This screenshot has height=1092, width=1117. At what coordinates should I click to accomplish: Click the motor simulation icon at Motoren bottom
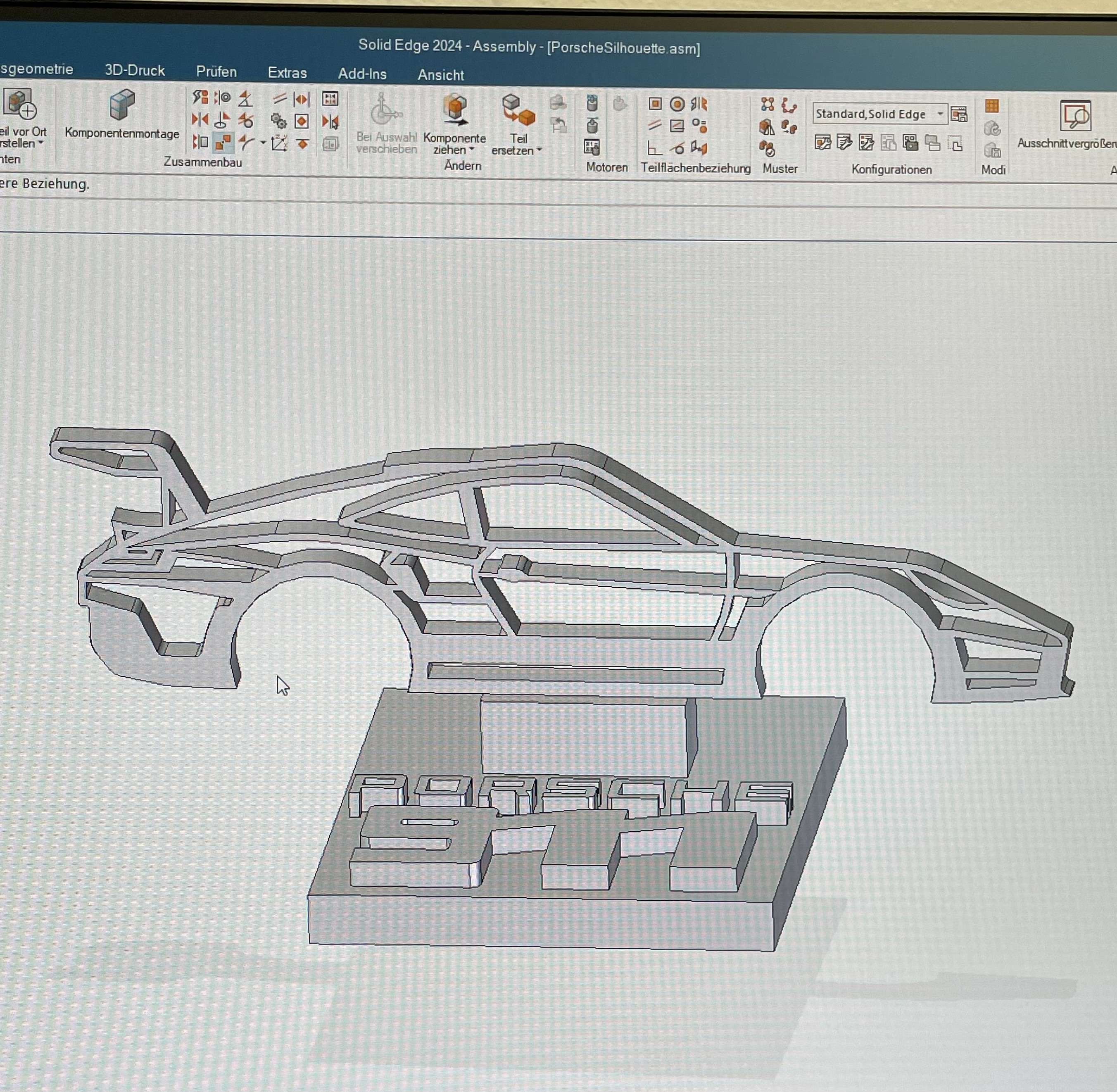click(x=592, y=148)
